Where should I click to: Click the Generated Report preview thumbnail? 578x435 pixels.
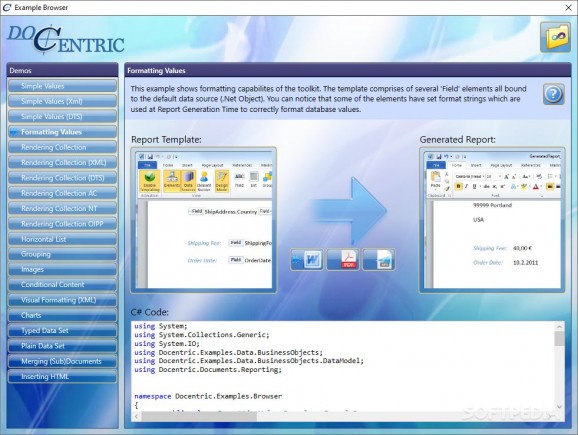coord(492,220)
